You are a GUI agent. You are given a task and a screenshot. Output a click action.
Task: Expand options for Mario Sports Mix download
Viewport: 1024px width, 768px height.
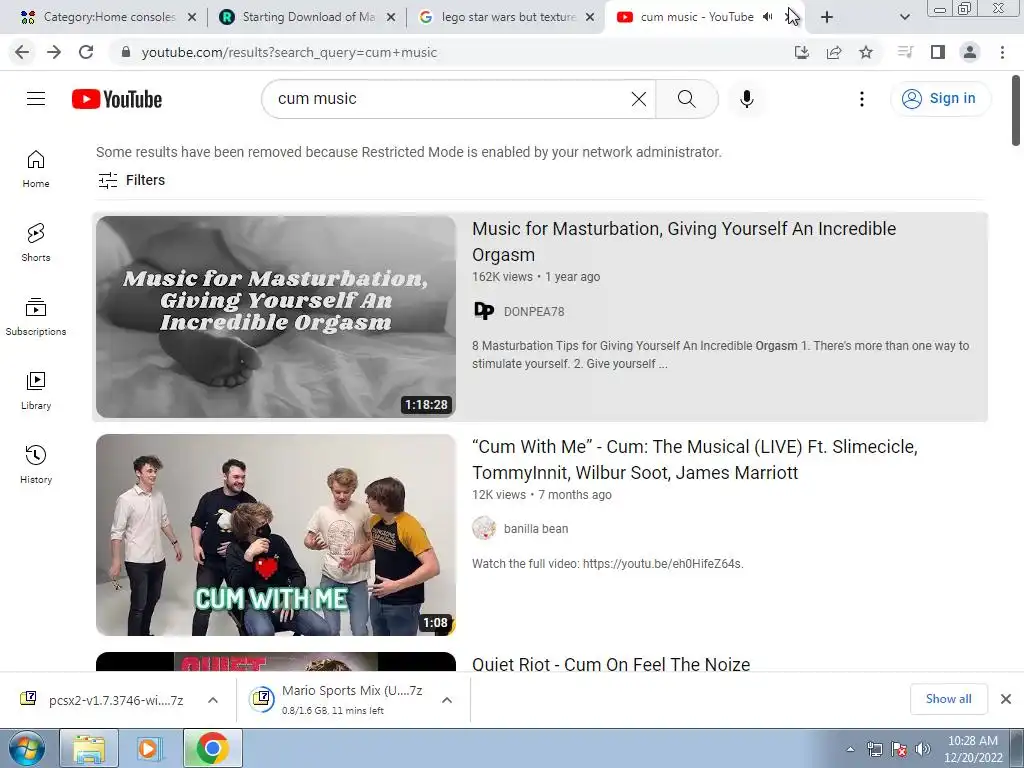(447, 700)
